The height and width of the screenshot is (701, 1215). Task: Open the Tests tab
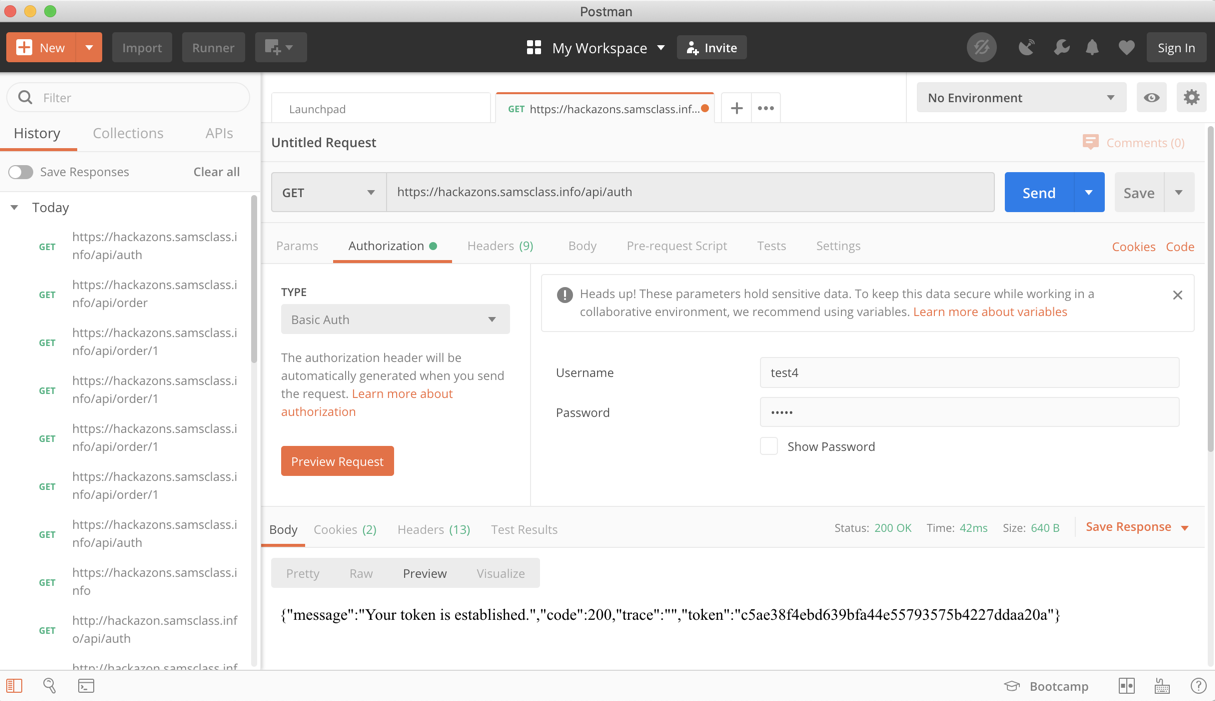[771, 246]
